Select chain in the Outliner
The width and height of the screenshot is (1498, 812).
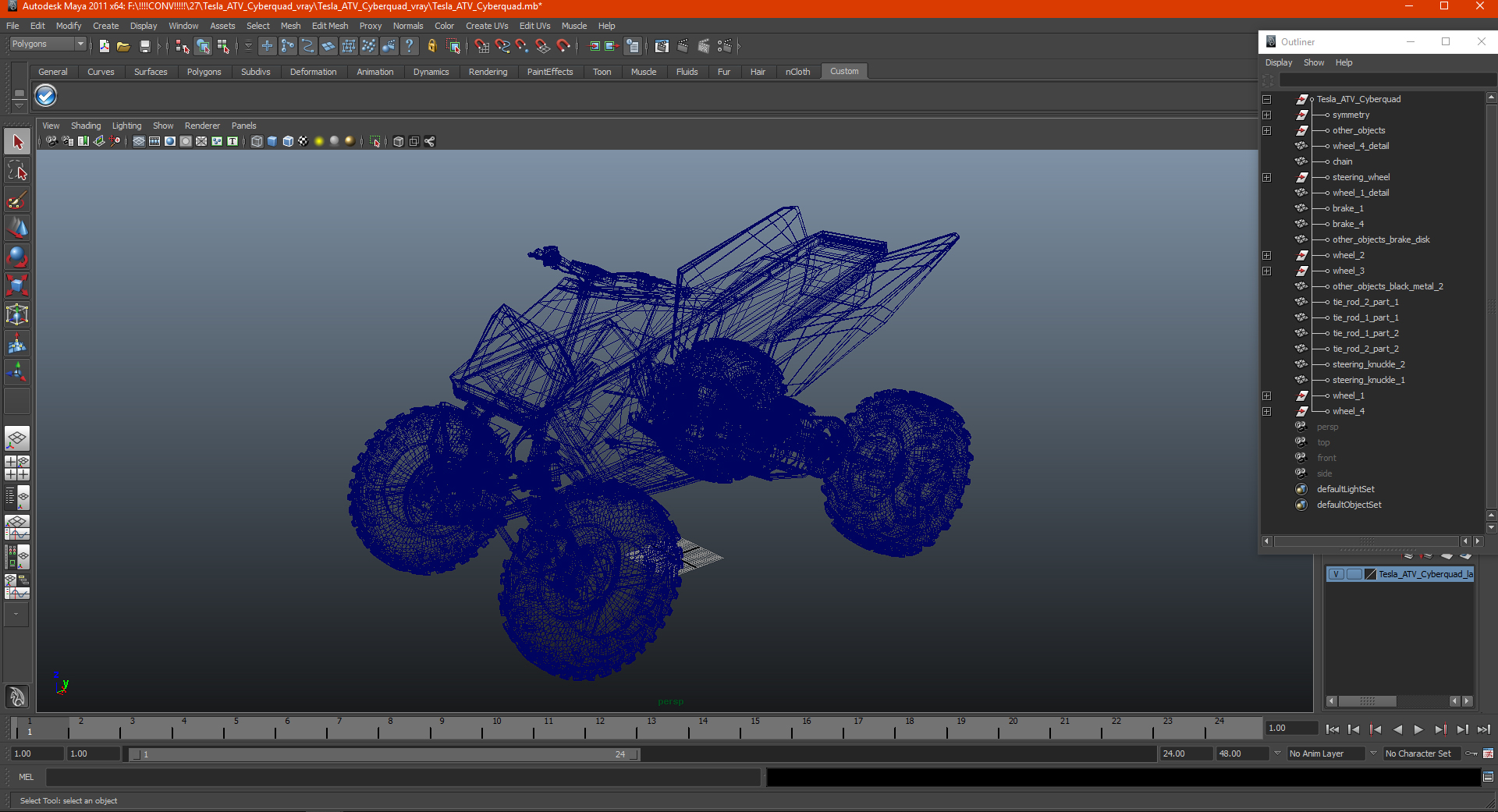(x=1342, y=161)
